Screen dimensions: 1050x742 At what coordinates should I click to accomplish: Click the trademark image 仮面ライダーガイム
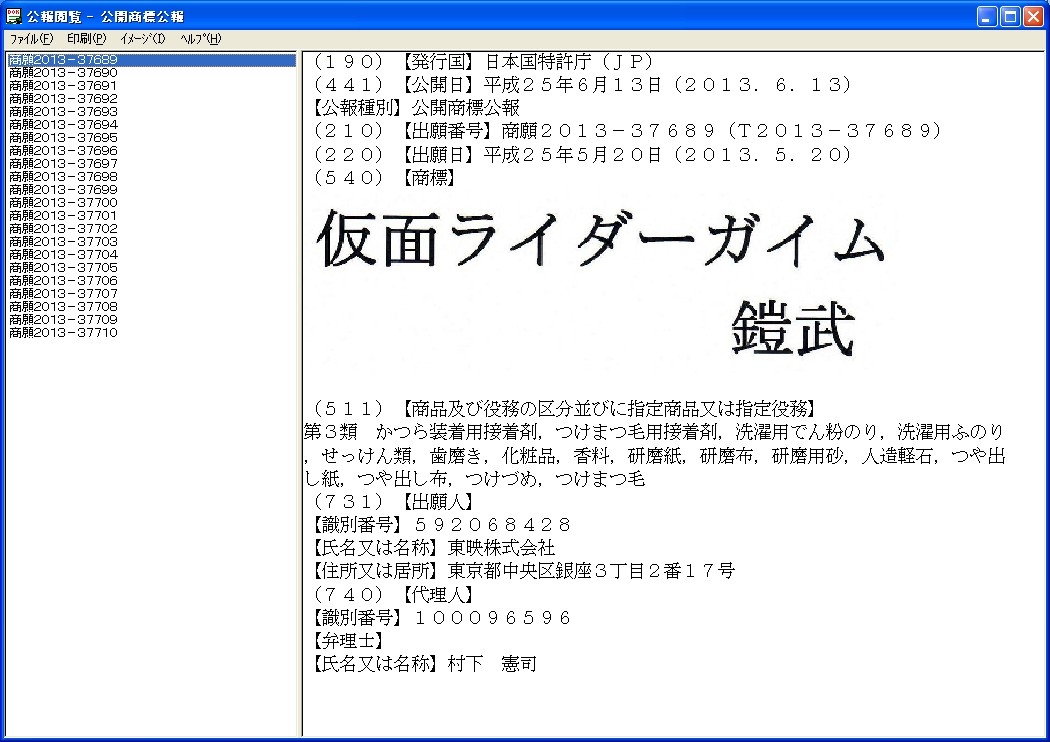(601, 239)
